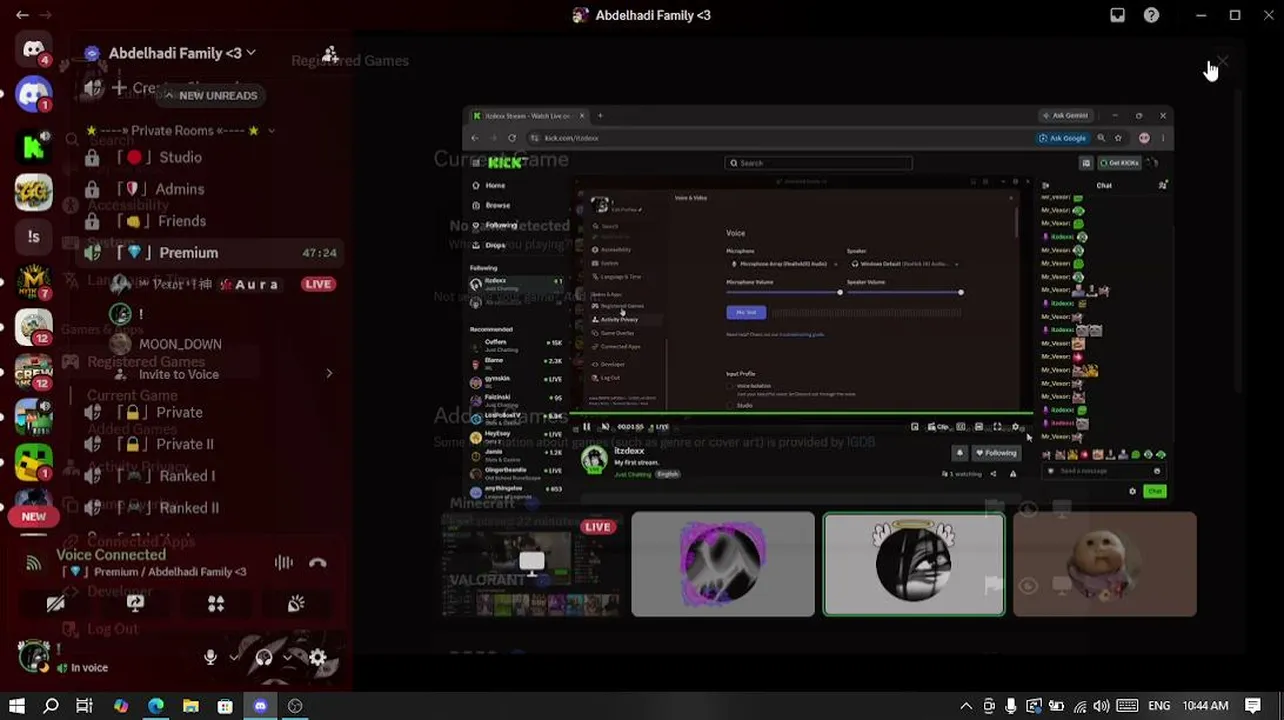
Task: Click Invite to Voice
Action: click(x=178, y=374)
